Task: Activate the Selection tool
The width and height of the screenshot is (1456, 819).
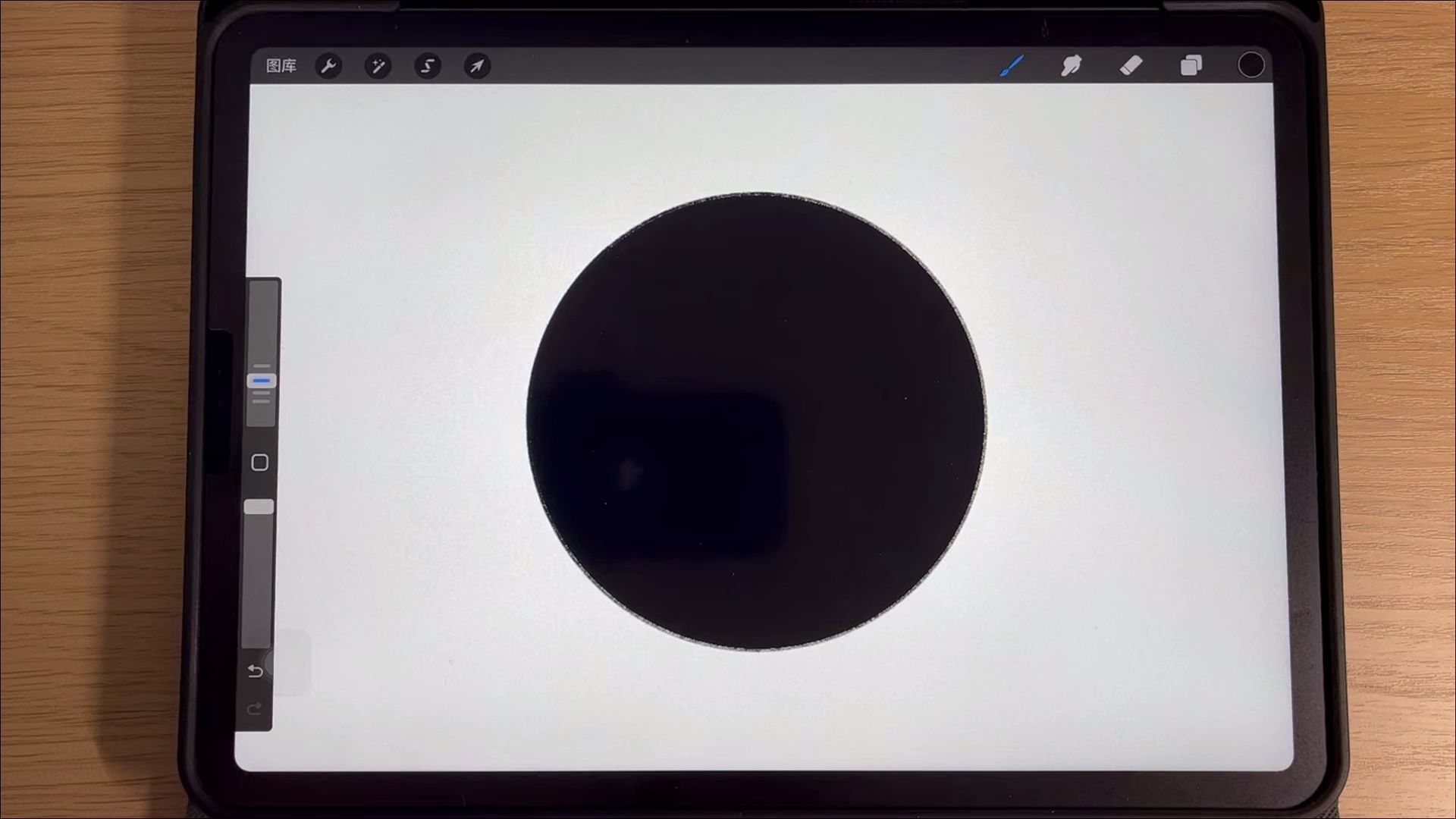Action: pyautogui.click(x=427, y=67)
